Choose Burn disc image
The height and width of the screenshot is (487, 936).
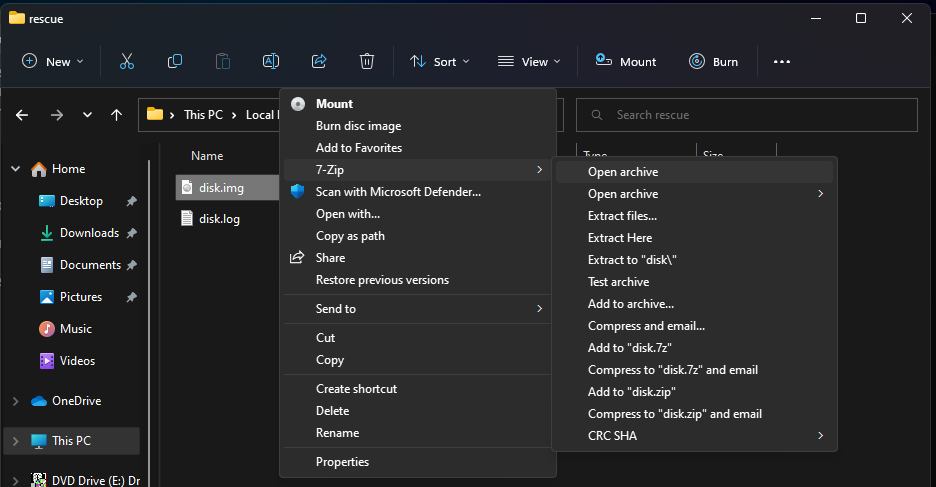[418, 126]
